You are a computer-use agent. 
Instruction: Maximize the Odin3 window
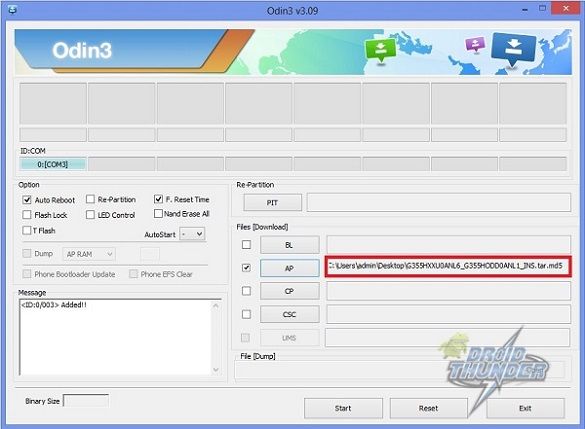(542, 9)
